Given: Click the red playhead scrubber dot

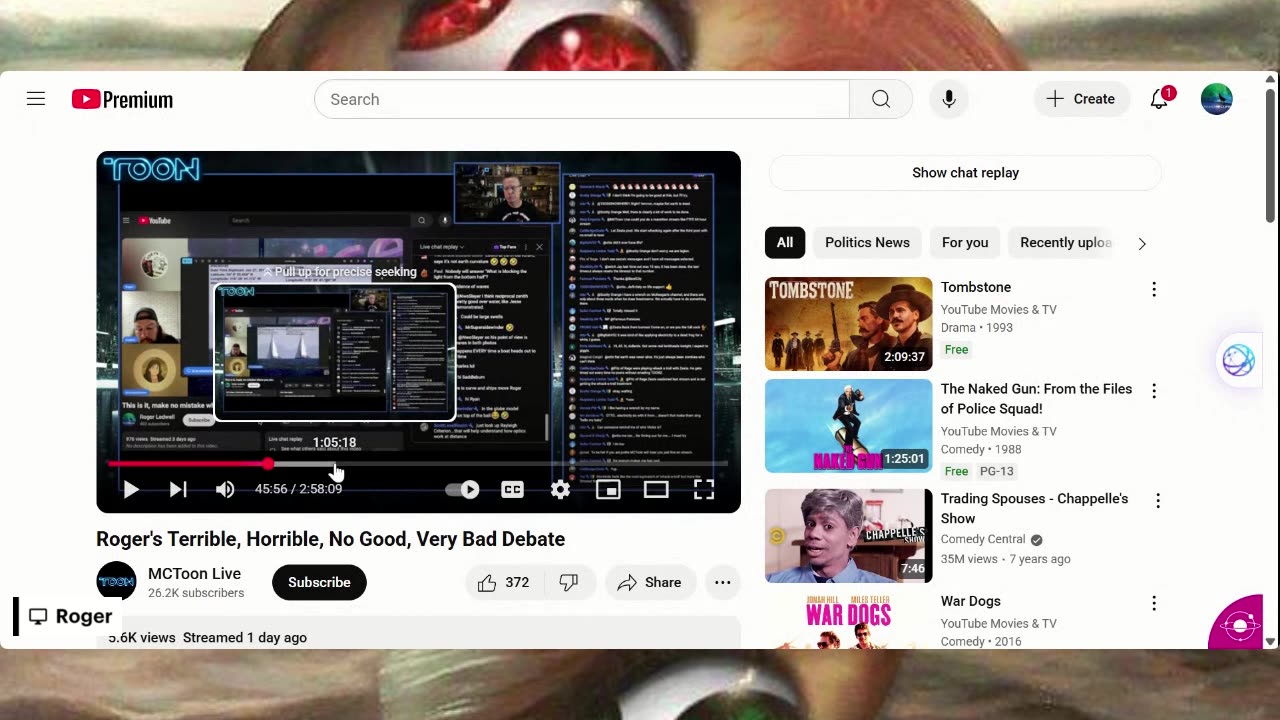Looking at the screenshot, I should (x=268, y=464).
